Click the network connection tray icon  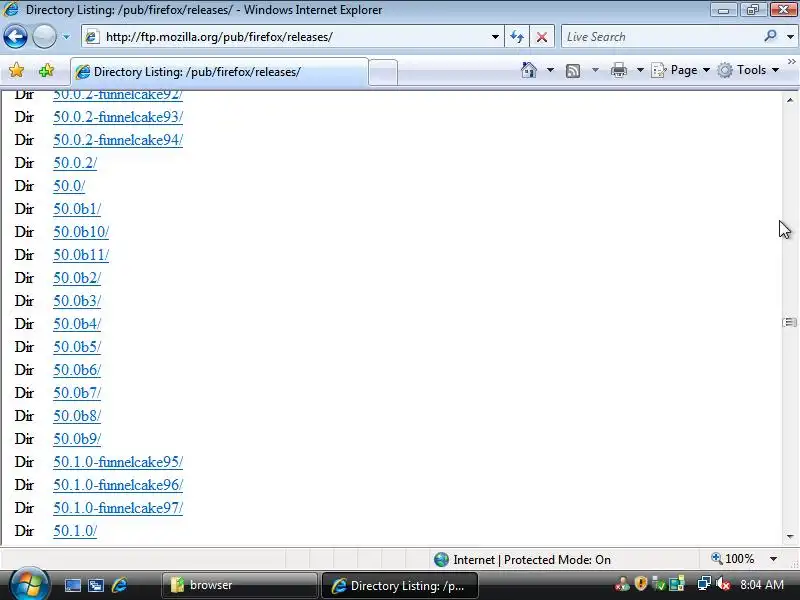pos(704,583)
